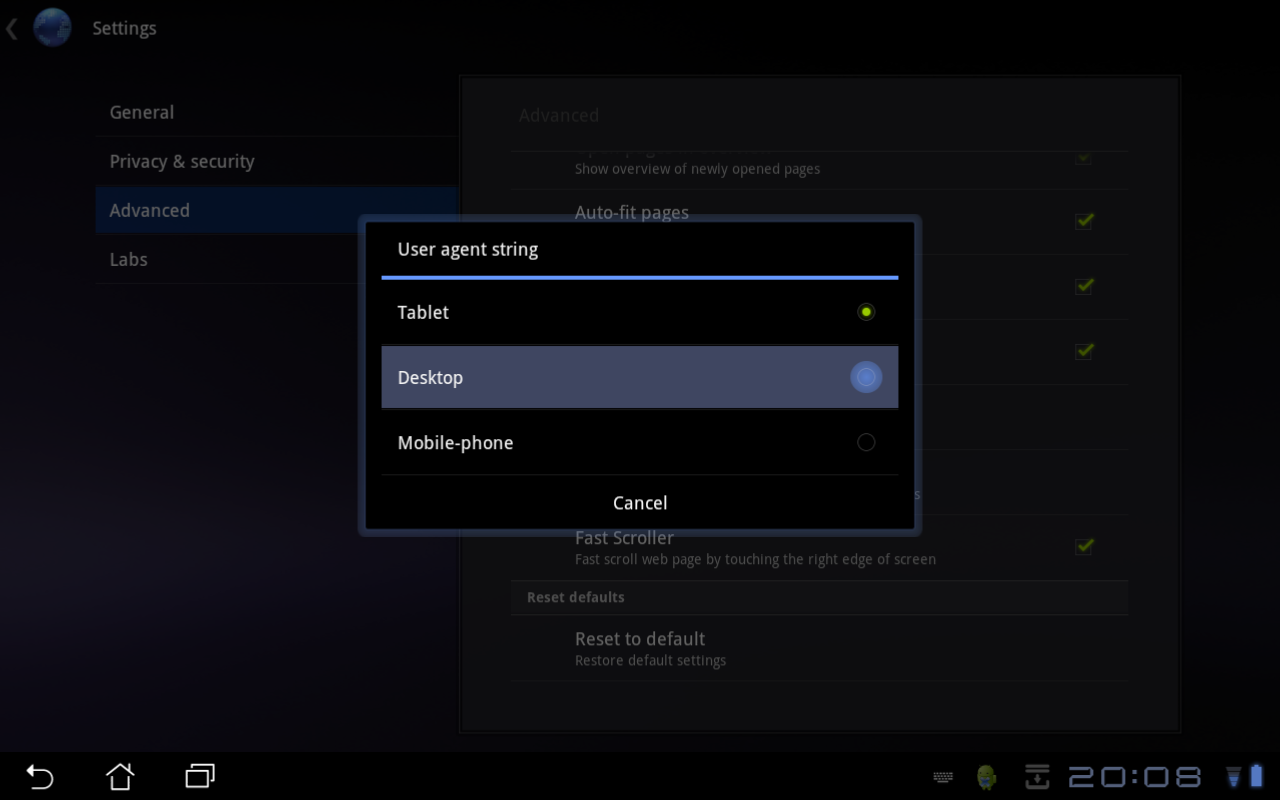Switch to Privacy & security settings
This screenshot has width=1280, height=800.
point(182,161)
